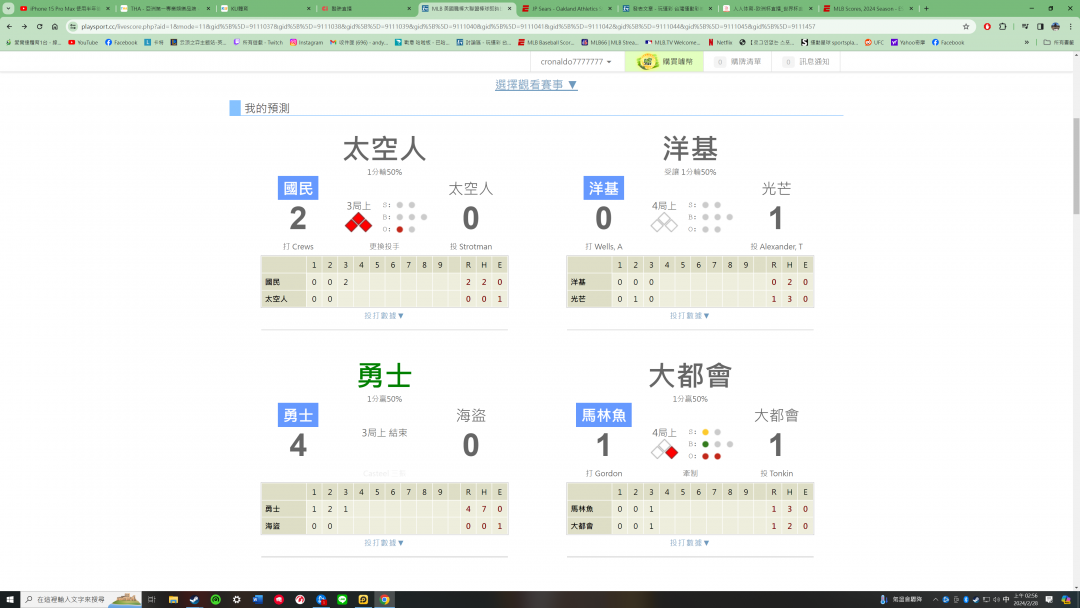Click the gold coin purchase button
Image resolution: width=1080 pixels, height=608 pixels.
(x=665, y=61)
